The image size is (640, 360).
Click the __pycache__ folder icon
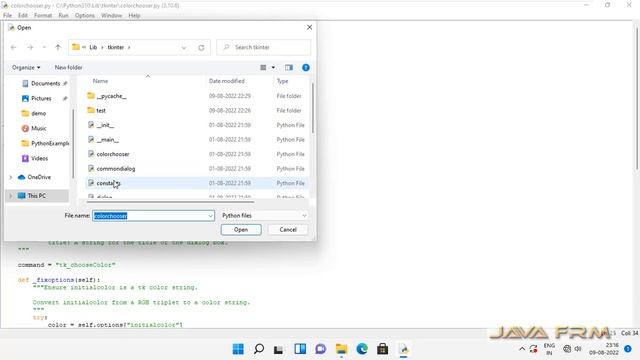coord(91,96)
